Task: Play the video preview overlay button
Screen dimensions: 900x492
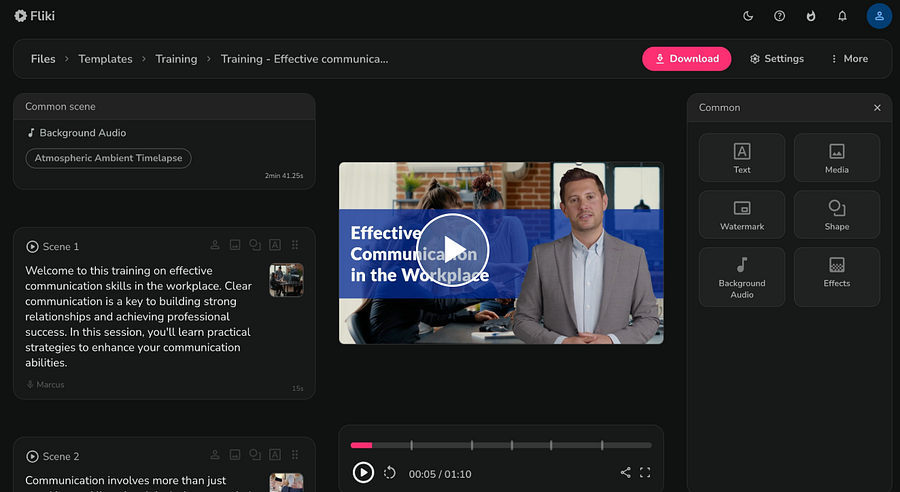Action: tap(452, 250)
